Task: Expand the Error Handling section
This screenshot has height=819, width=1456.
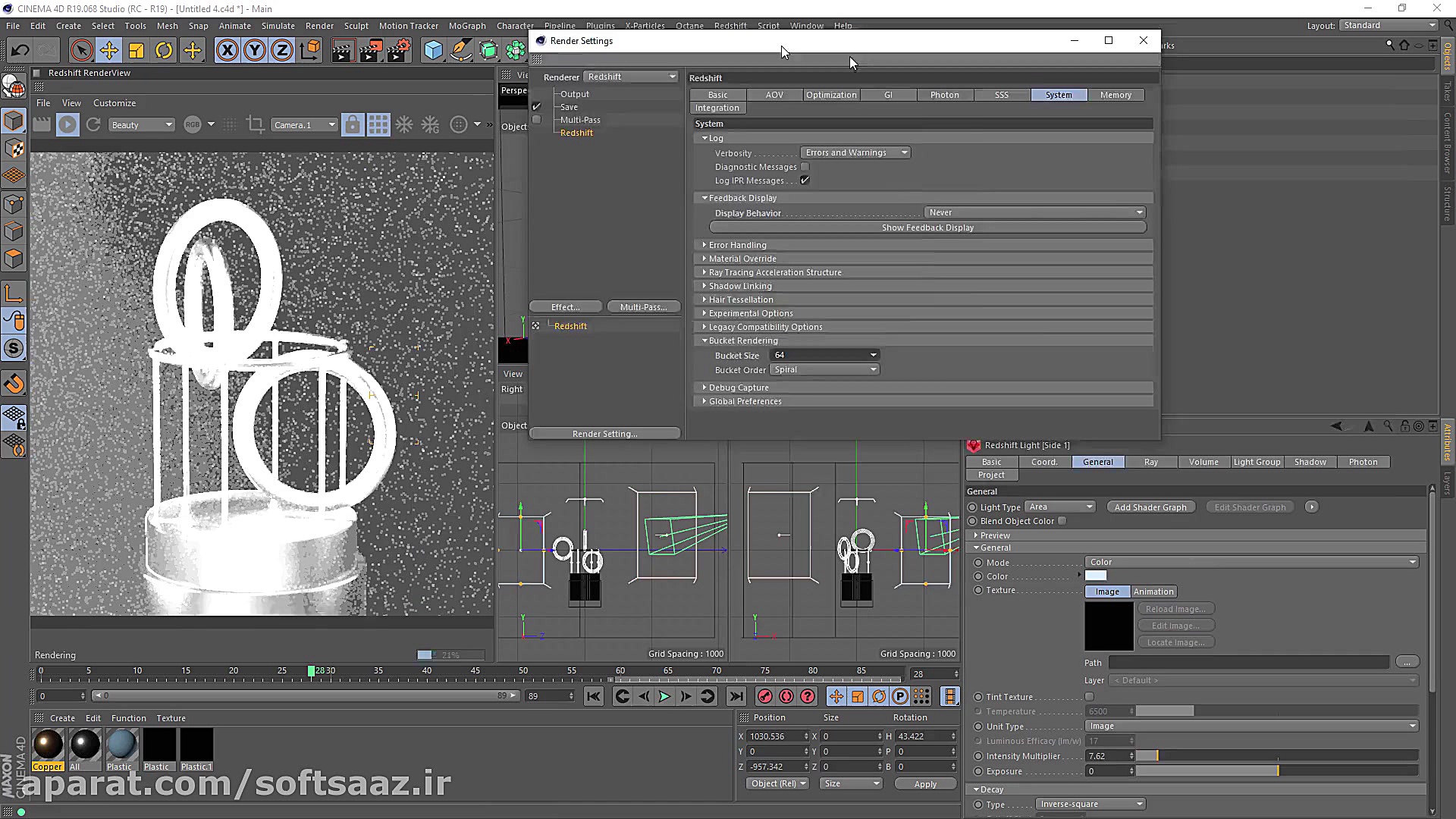Action: [737, 245]
